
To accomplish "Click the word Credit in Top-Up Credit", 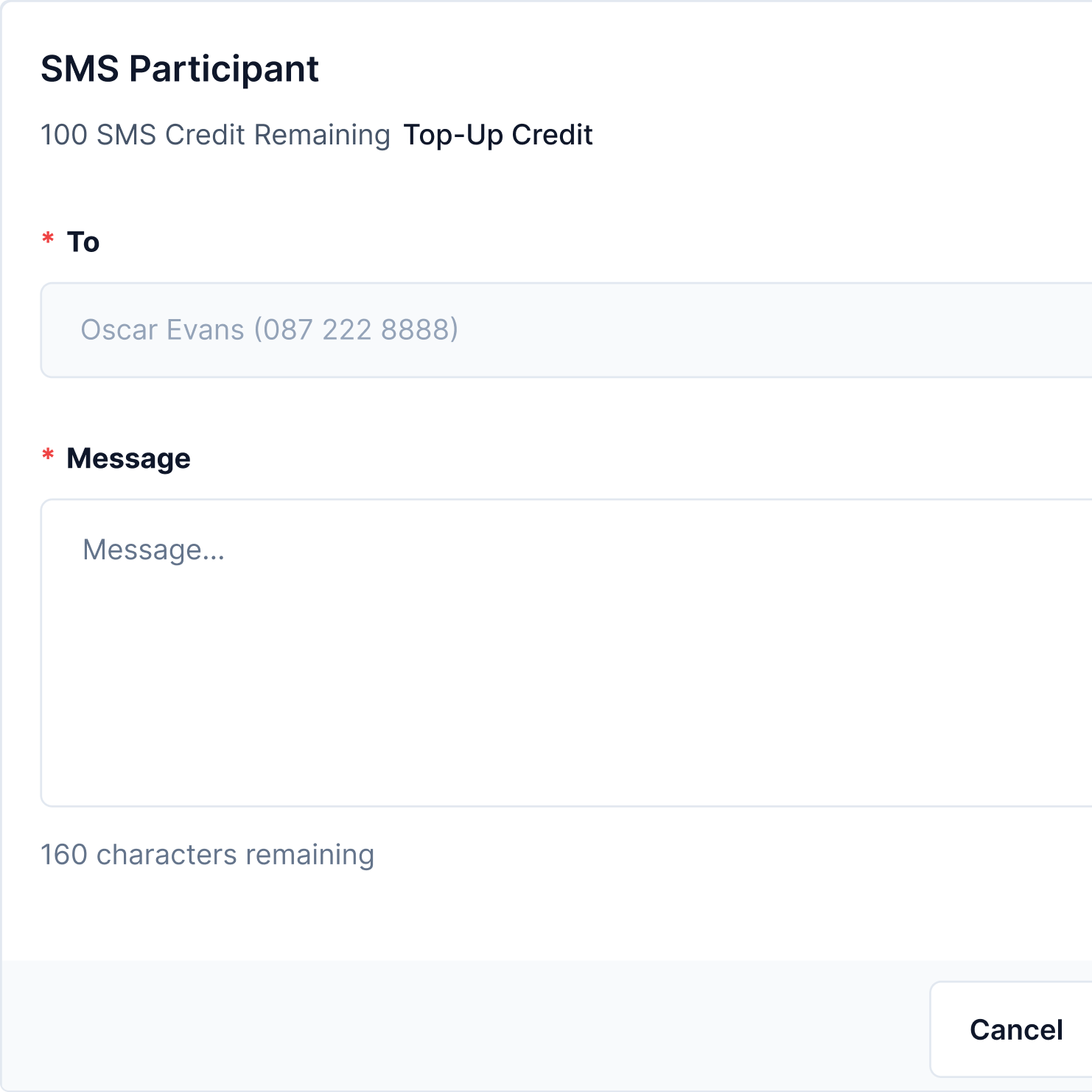I will (552, 135).
